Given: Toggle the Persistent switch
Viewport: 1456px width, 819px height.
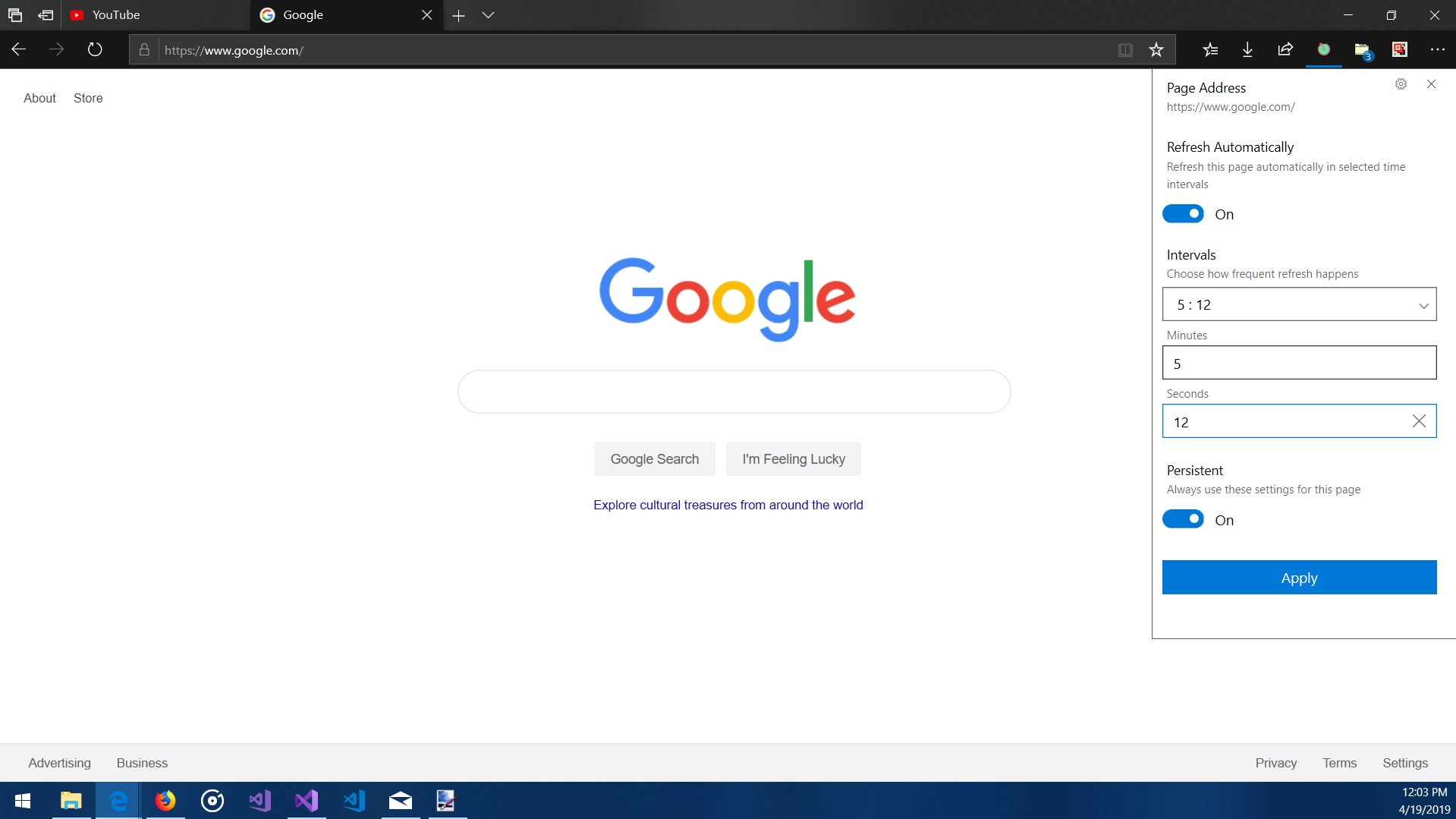Looking at the screenshot, I should point(1183,520).
